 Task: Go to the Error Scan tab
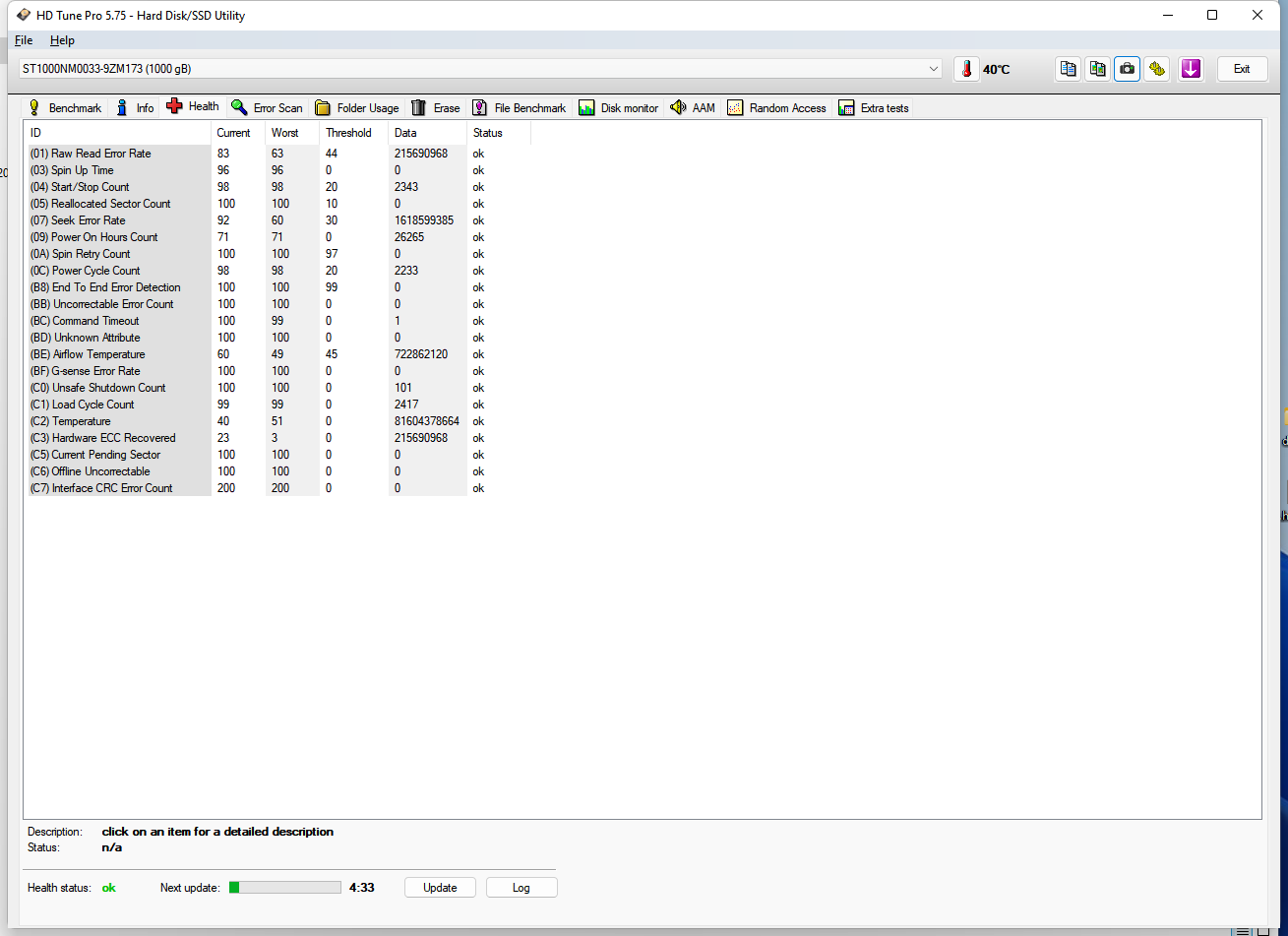[267, 108]
